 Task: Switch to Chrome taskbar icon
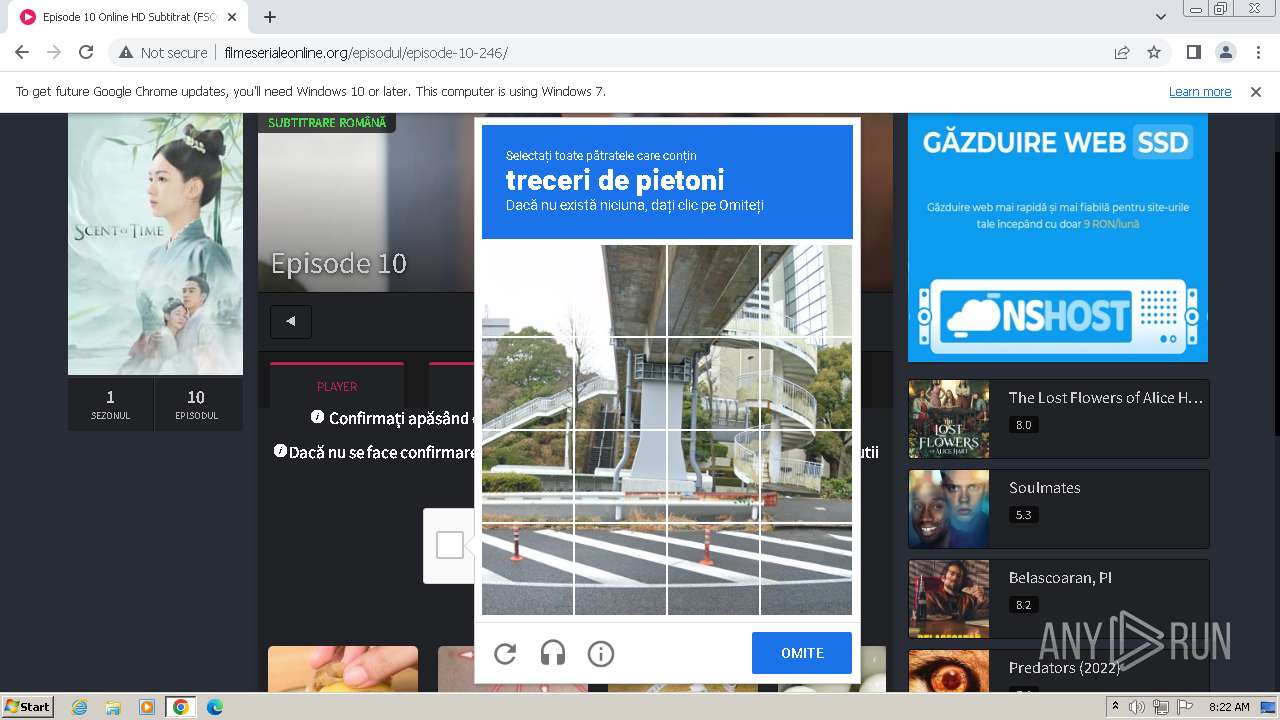pyautogui.click(x=180, y=707)
